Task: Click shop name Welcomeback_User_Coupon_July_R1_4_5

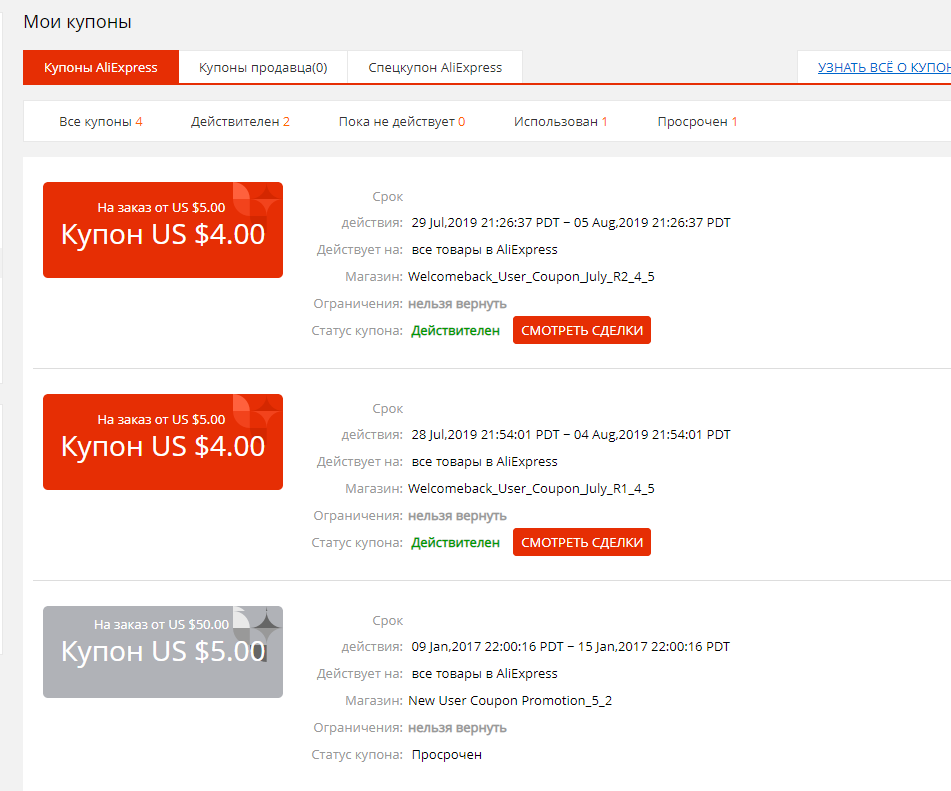Action: click(531, 488)
